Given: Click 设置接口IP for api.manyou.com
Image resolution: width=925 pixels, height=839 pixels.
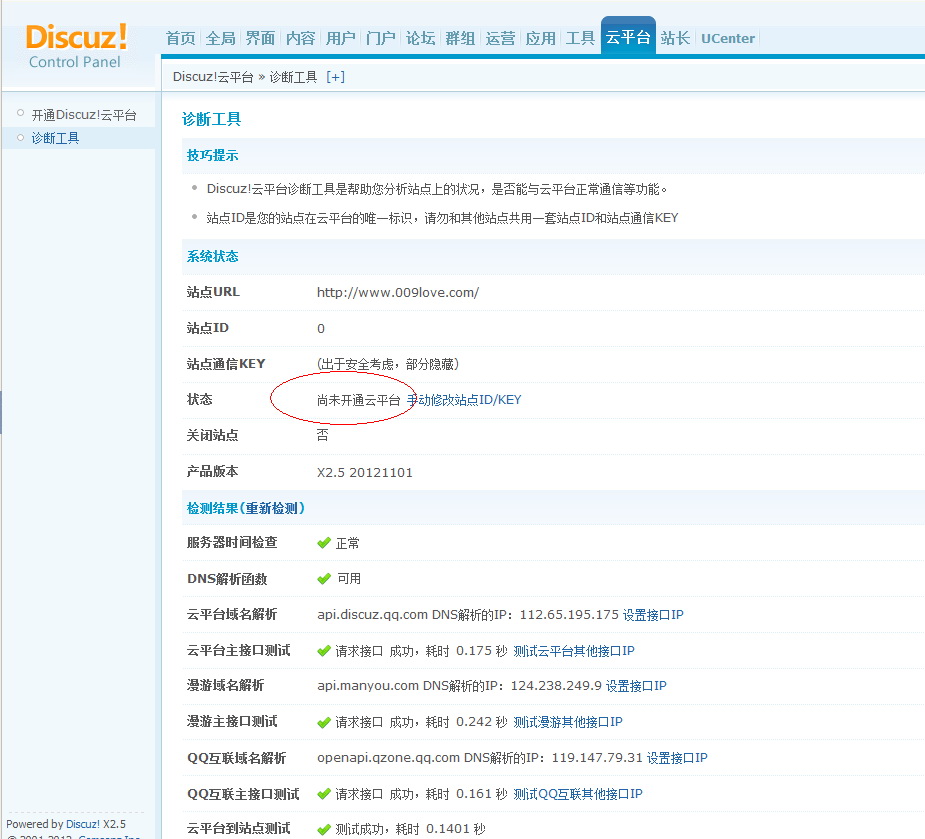Looking at the screenshot, I should click(x=636, y=686).
